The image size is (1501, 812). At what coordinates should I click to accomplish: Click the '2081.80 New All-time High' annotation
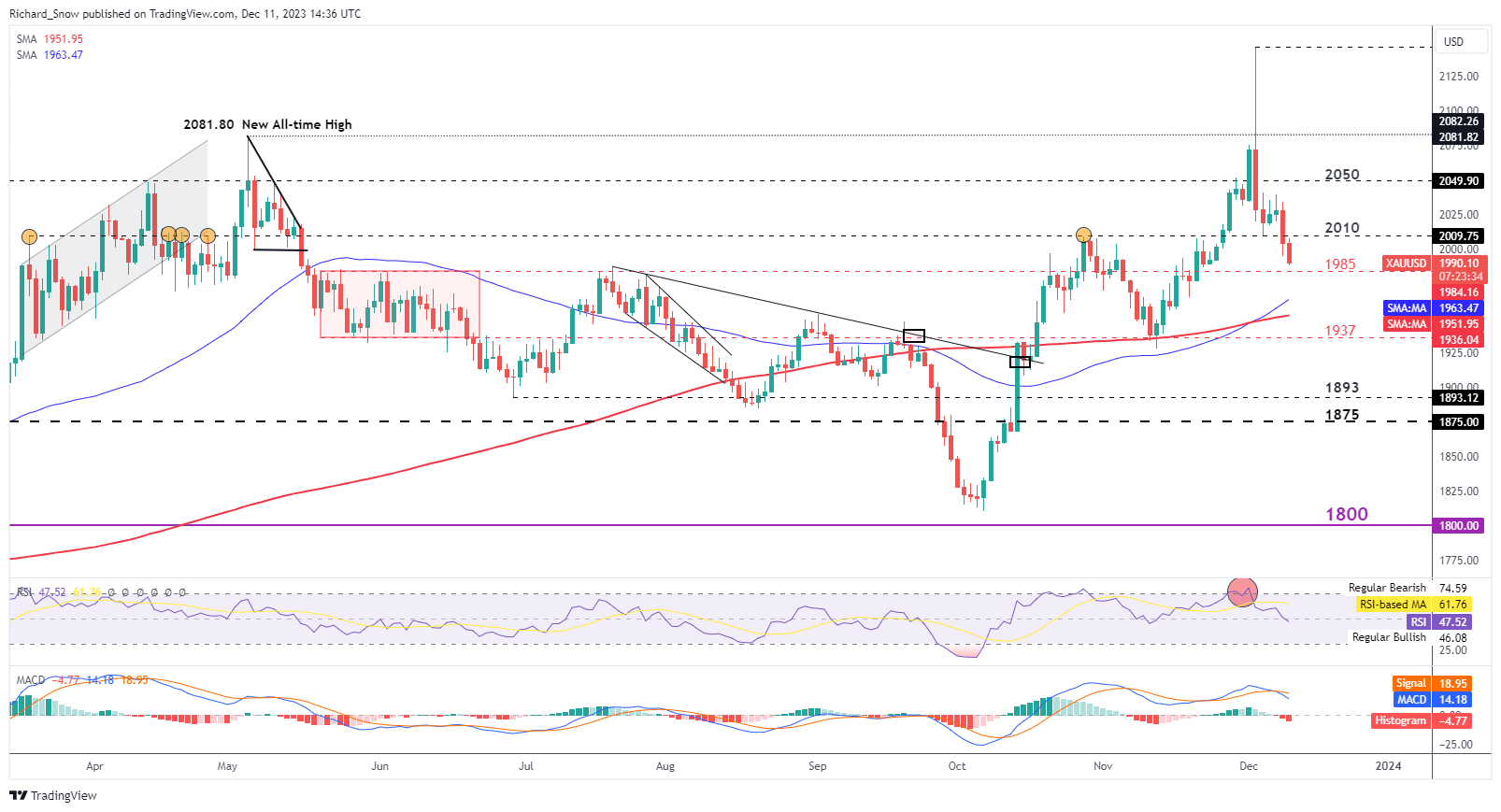pos(267,124)
